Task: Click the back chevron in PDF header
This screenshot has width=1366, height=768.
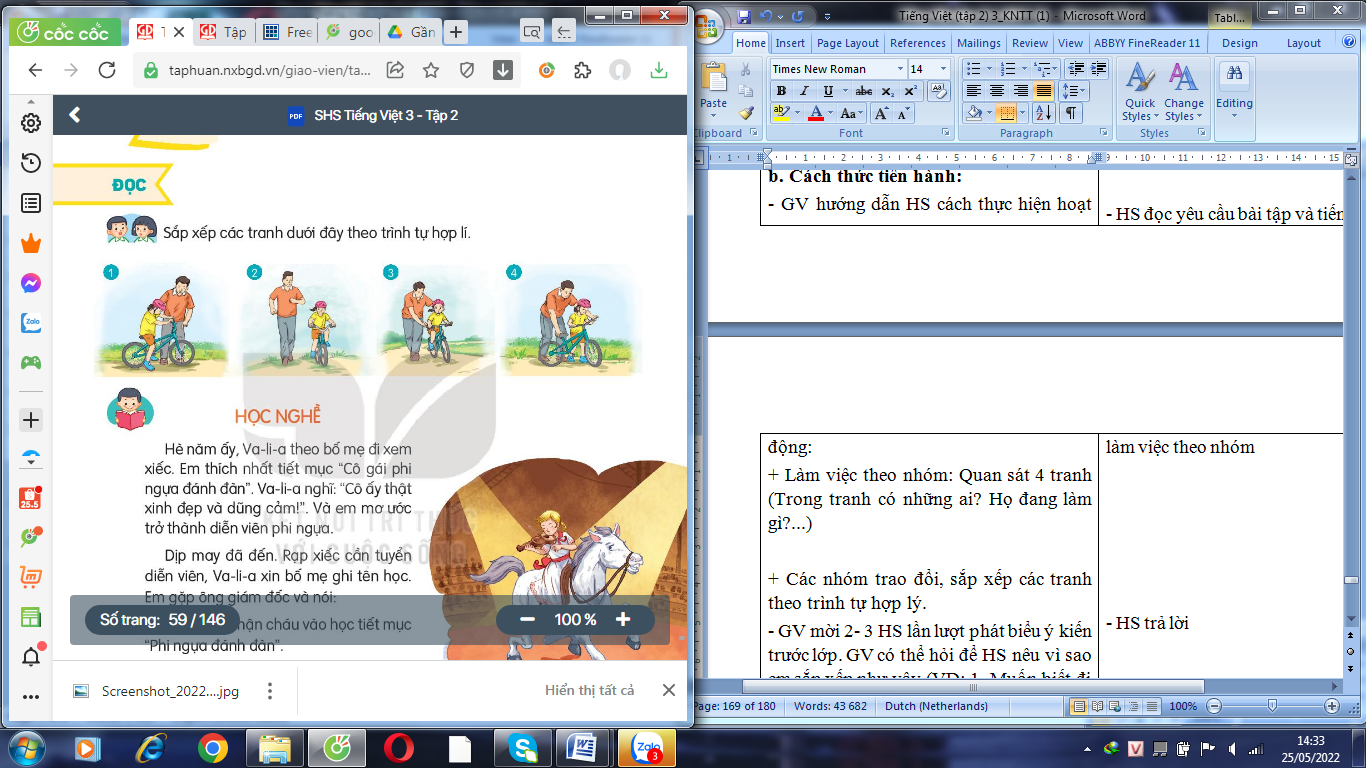Action: tap(75, 115)
